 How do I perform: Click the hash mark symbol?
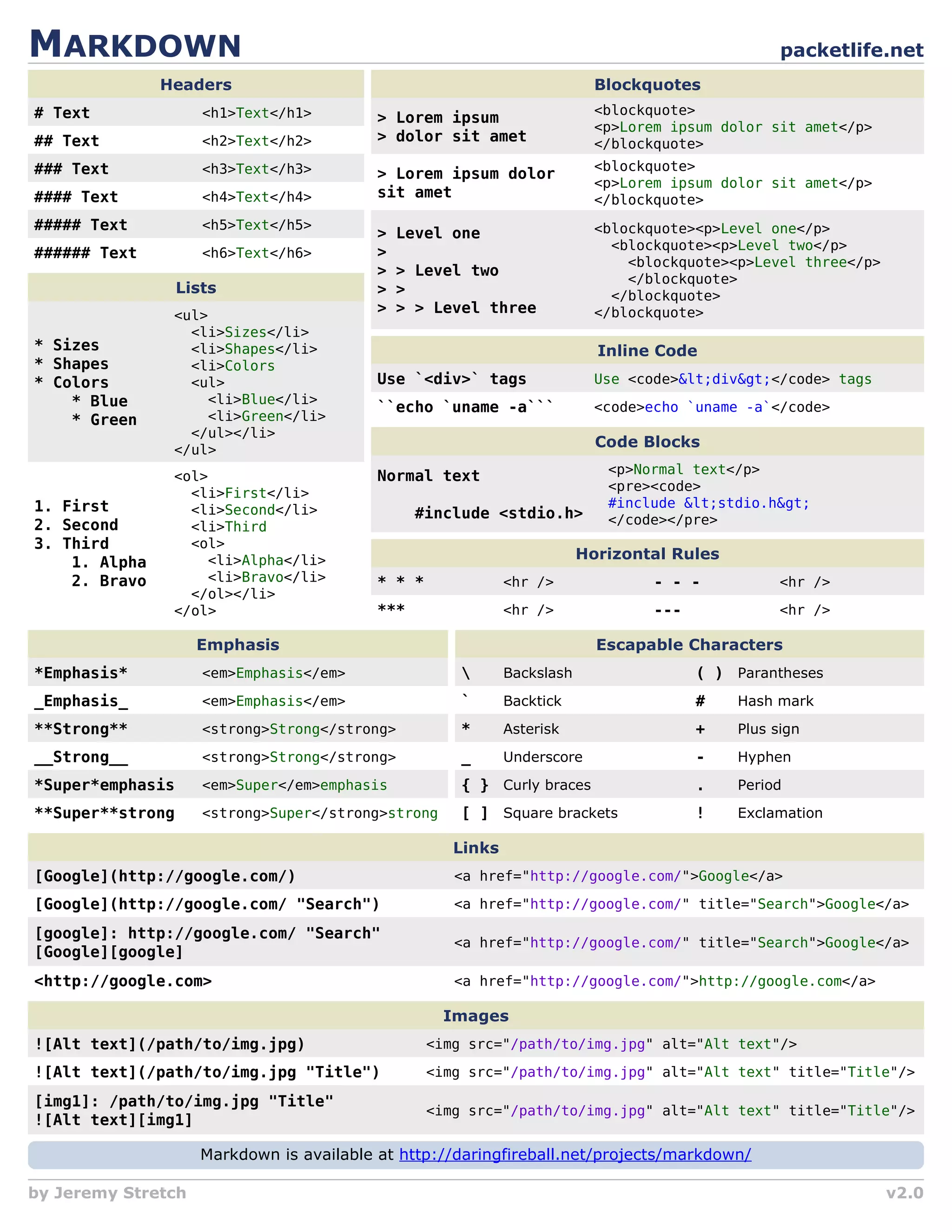click(x=700, y=701)
